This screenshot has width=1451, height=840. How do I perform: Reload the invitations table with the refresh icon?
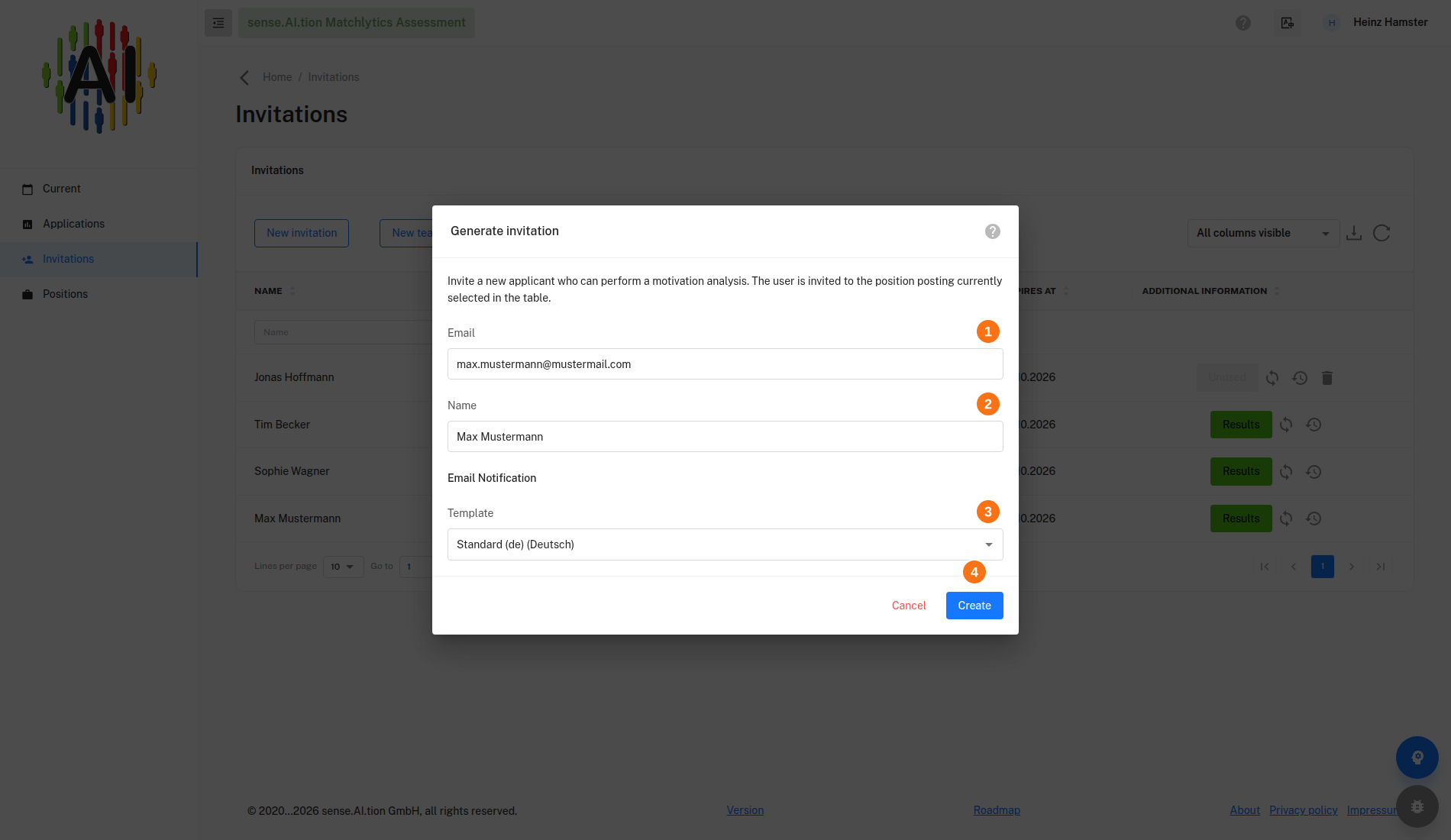1382,233
